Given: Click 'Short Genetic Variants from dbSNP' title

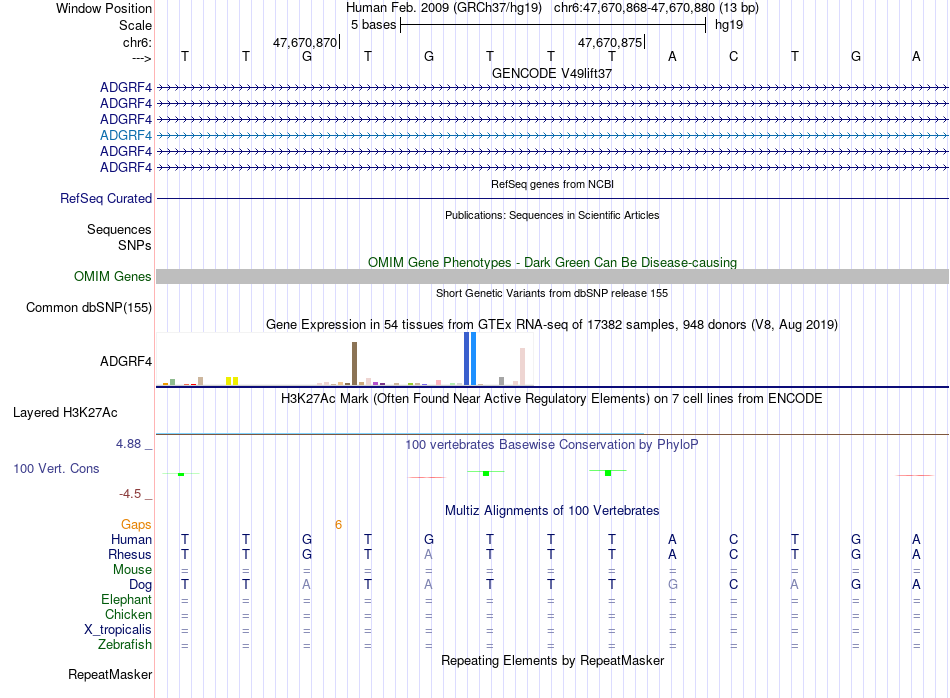Looking at the screenshot, I should 552,293.
